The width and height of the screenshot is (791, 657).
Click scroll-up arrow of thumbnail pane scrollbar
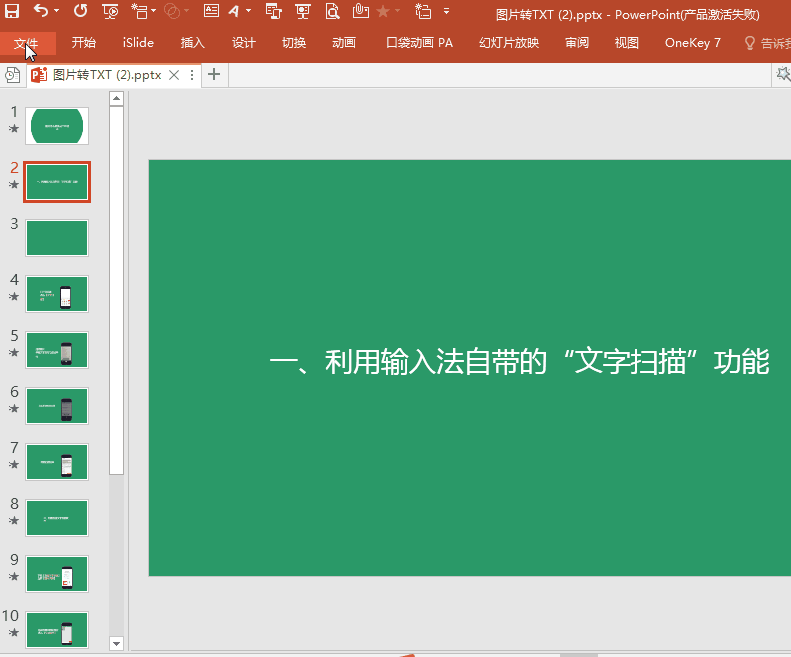pos(117,98)
